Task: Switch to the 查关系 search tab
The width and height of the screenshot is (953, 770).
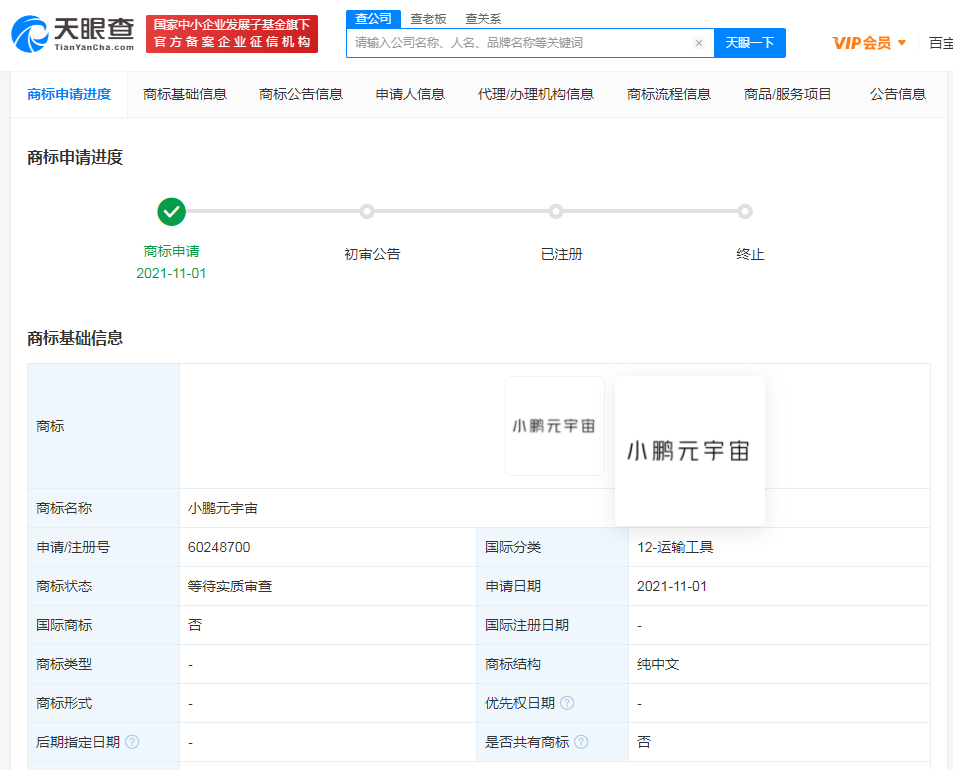Action: click(483, 19)
